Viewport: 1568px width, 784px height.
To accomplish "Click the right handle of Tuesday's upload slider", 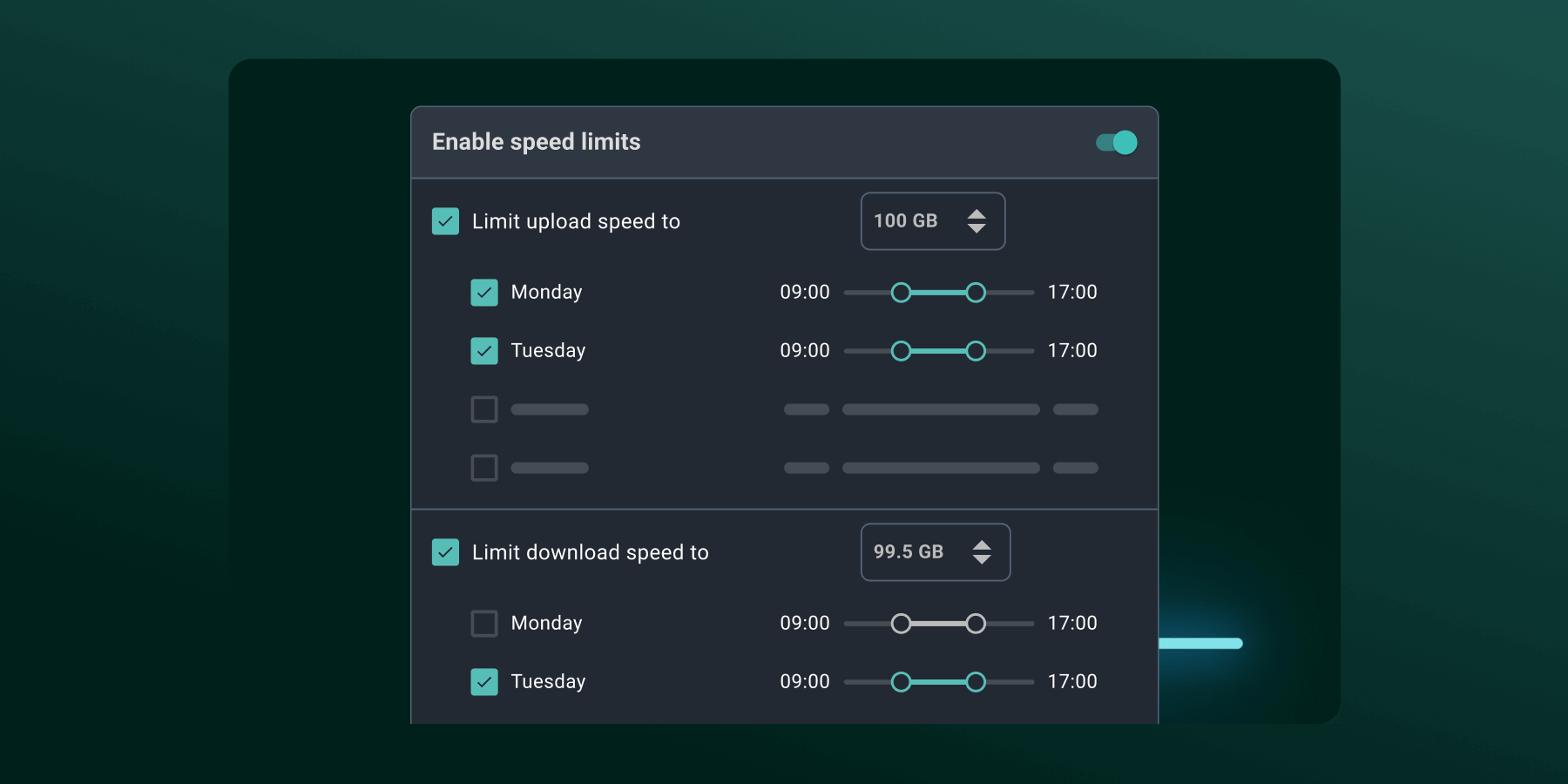I will click(977, 350).
